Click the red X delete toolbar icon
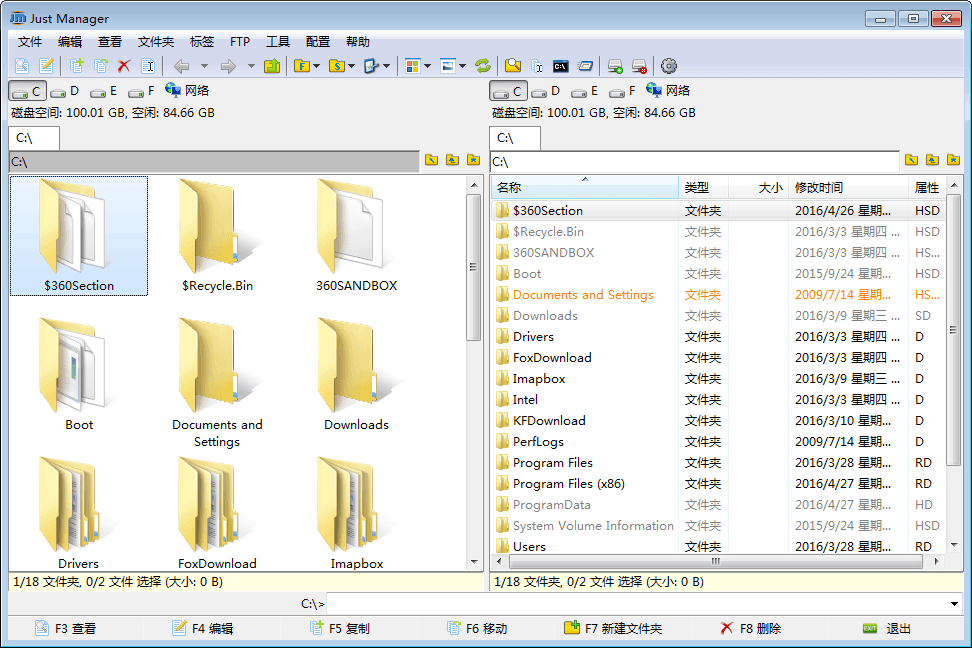The width and height of the screenshot is (972, 648). click(124, 66)
